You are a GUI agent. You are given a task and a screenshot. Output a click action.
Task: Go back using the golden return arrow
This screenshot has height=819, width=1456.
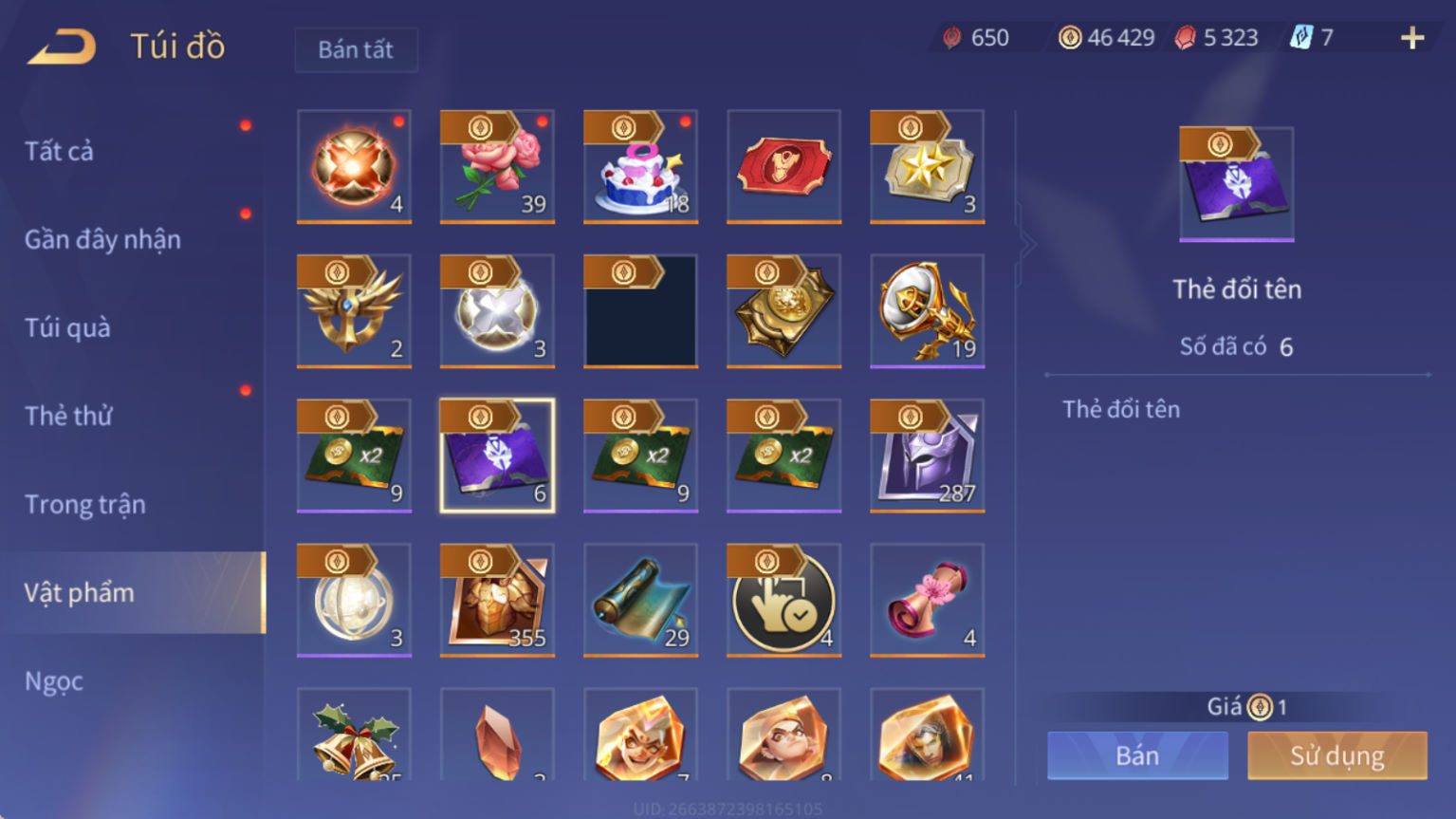coord(62,47)
